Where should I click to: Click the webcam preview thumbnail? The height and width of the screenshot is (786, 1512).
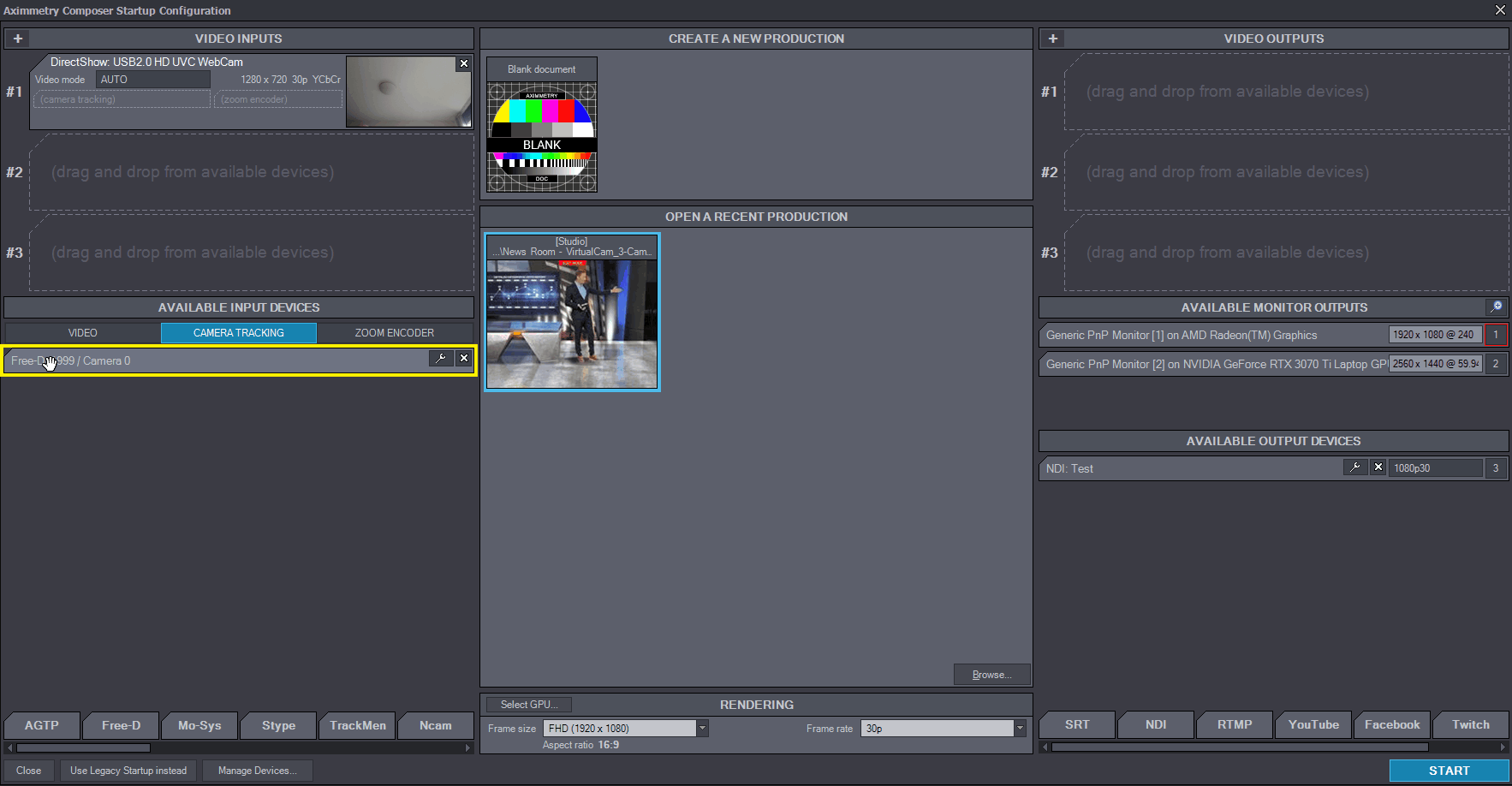408,92
